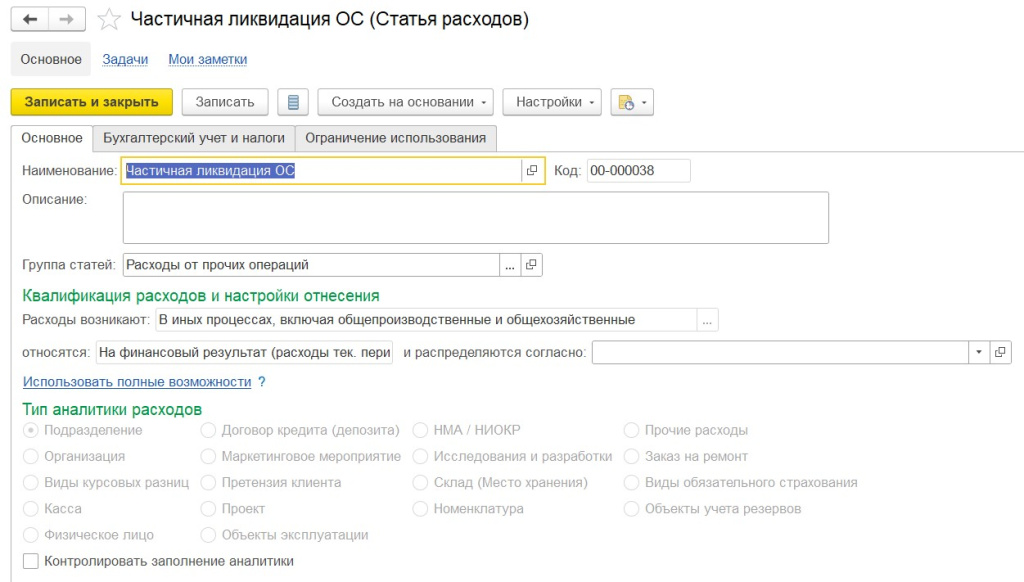Add page to favorites with star icon
The height and width of the screenshot is (582, 1024).
point(108,20)
